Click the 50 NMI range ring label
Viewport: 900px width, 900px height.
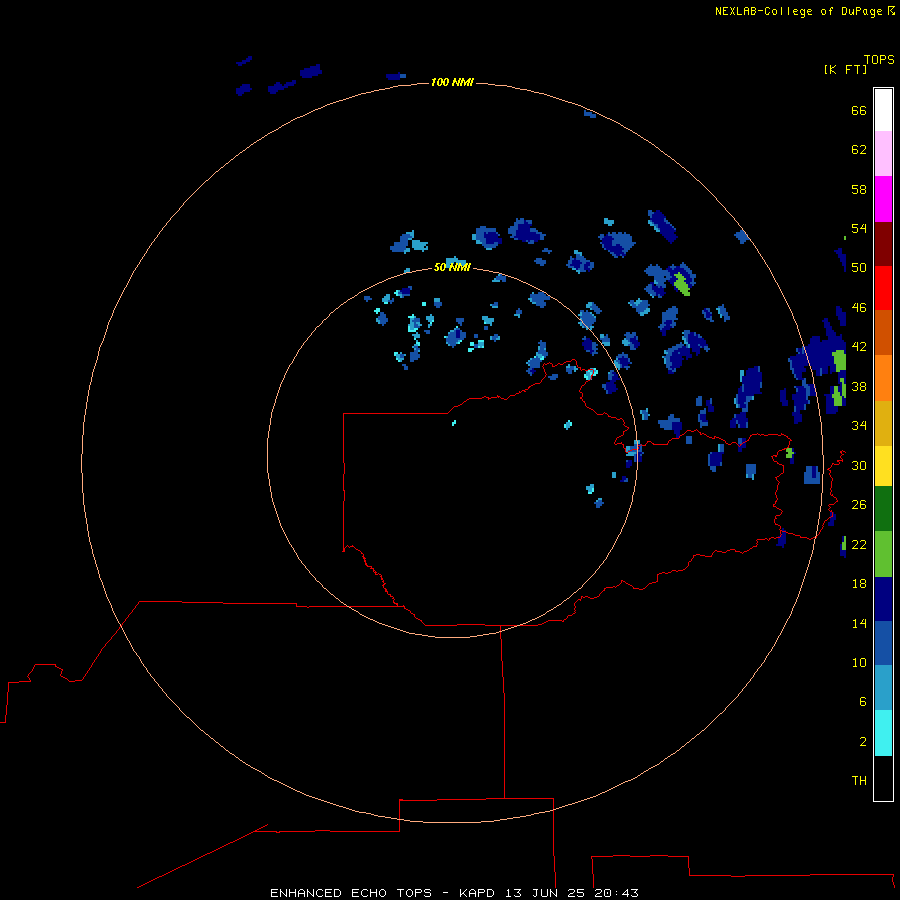[452, 267]
